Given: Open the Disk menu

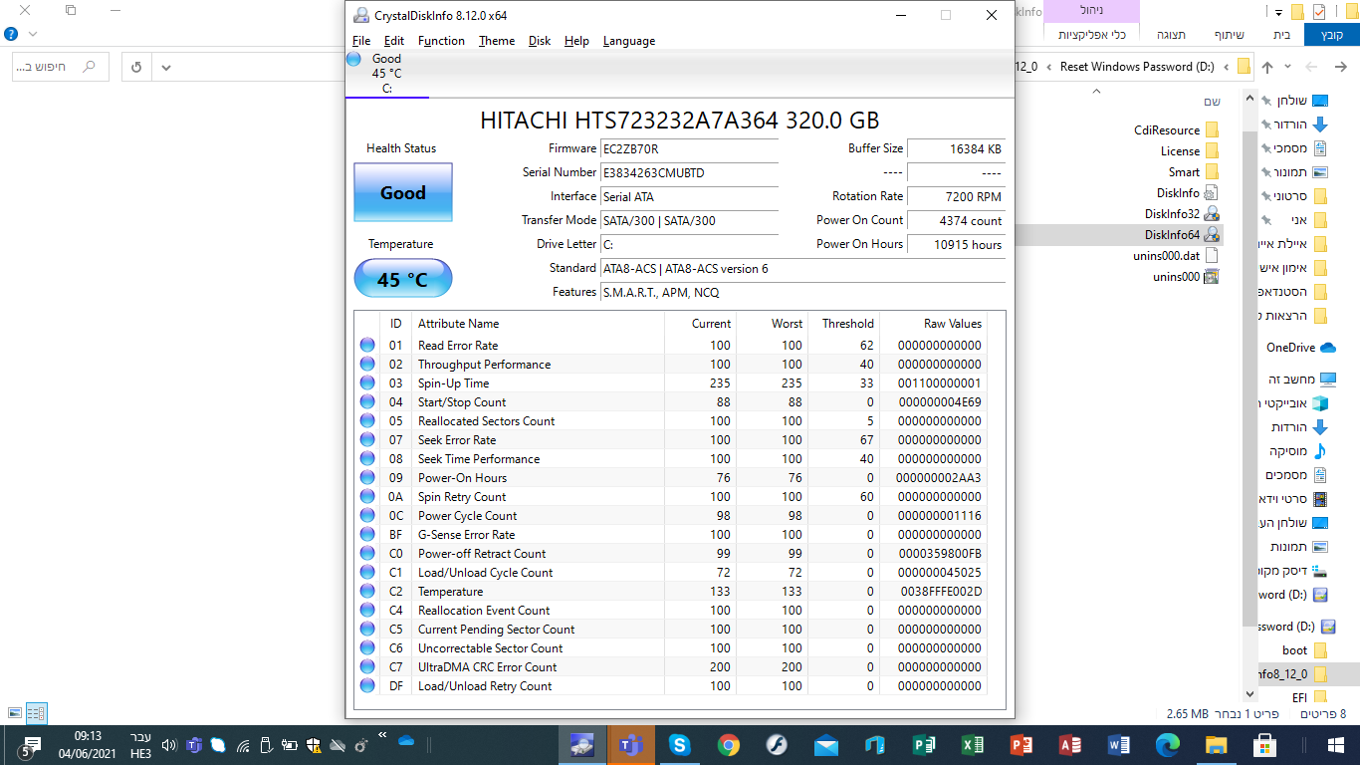Looking at the screenshot, I should (539, 41).
